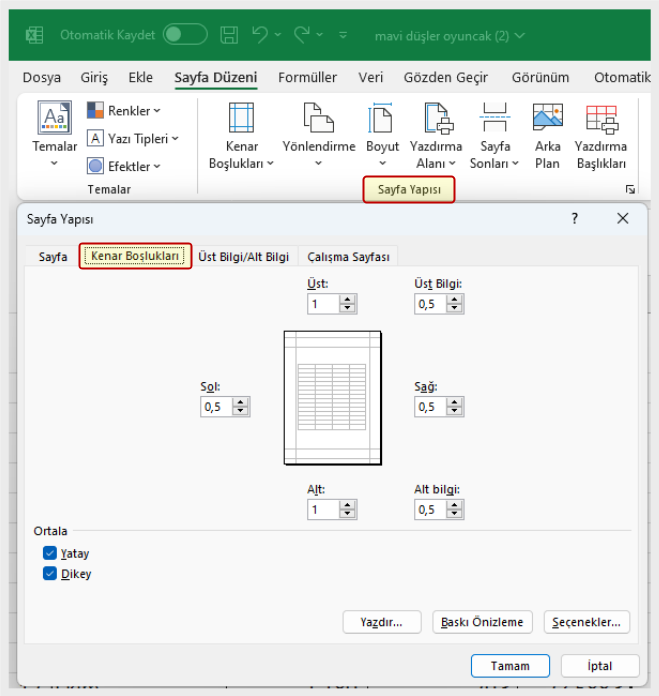Open the Üst Bilgi/Alt Bilgi tab
659x696 pixels.
point(244,257)
